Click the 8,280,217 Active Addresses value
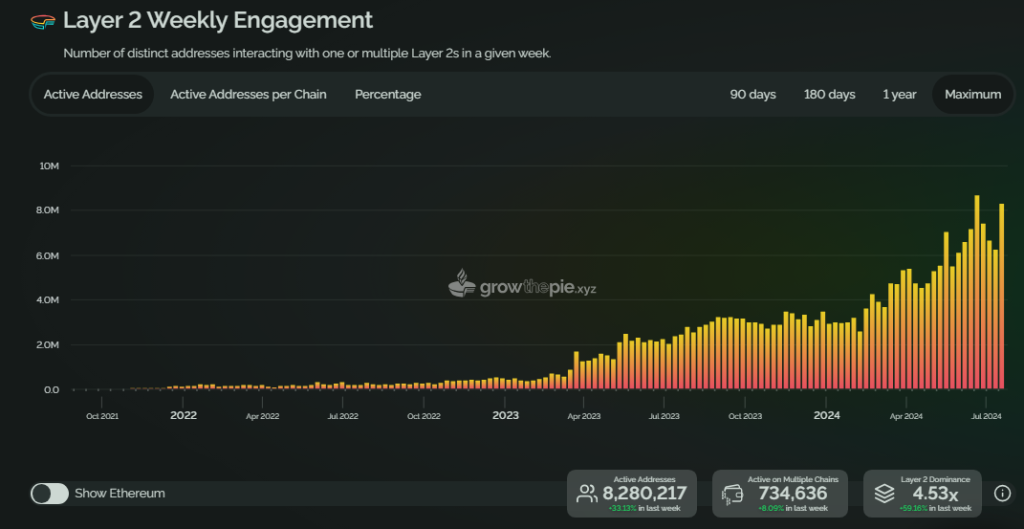This screenshot has width=1024, height=529. coord(644,493)
